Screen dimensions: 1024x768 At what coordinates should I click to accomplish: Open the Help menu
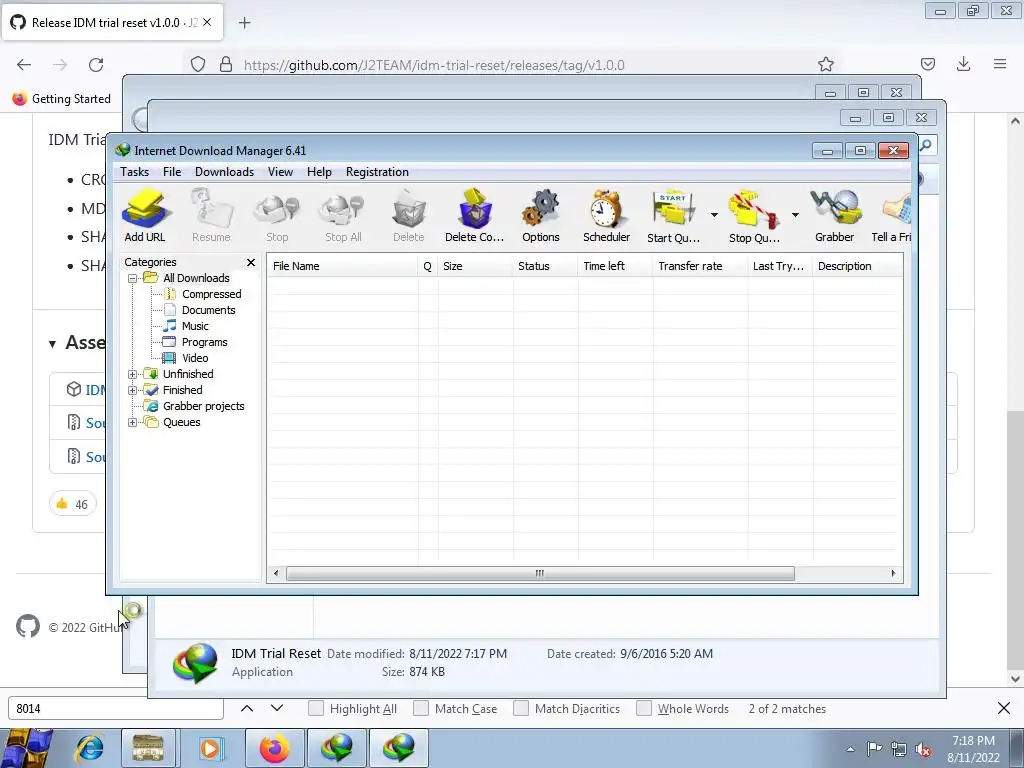tap(319, 172)
